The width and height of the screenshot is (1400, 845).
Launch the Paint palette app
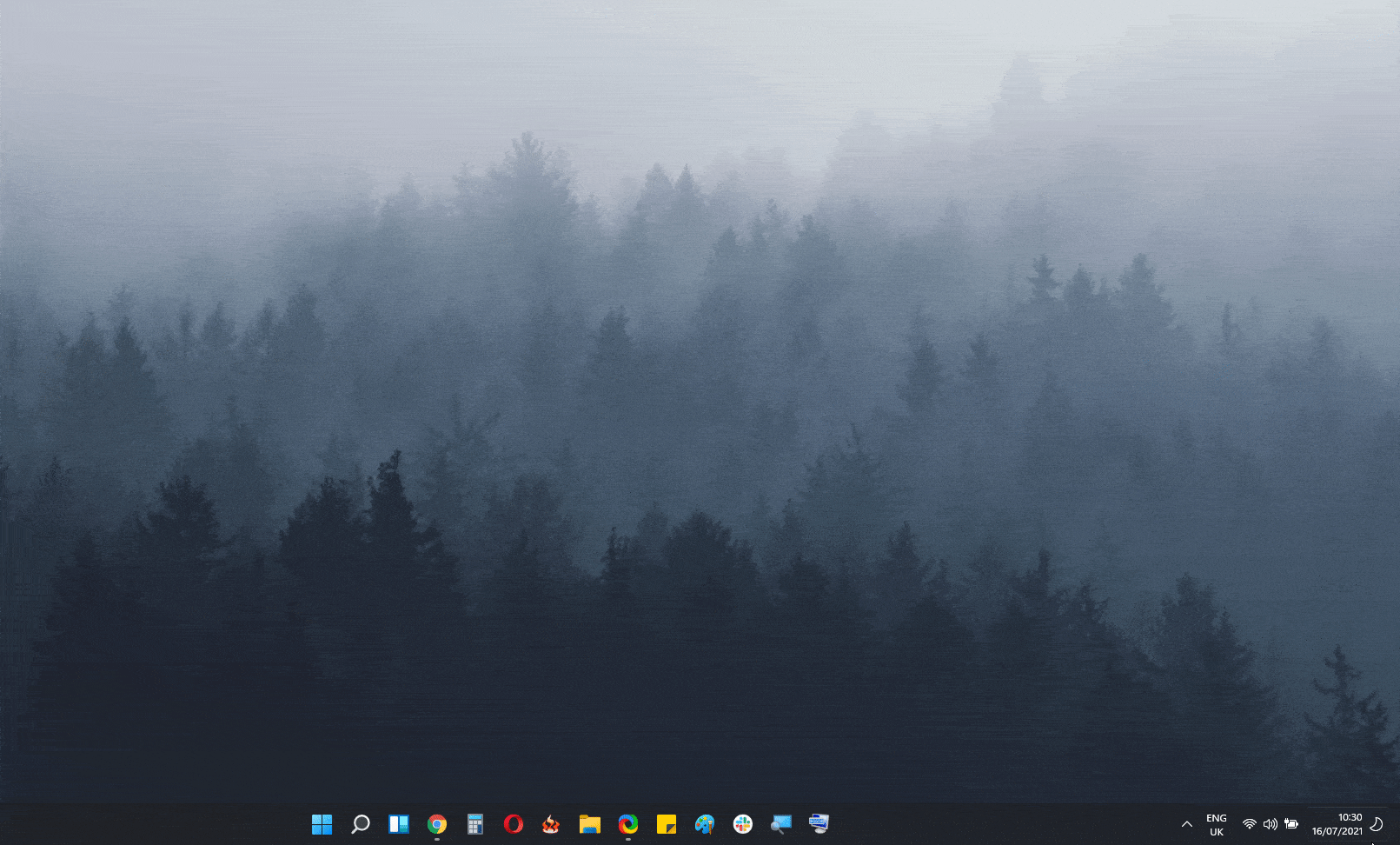(x=705, y=824)
